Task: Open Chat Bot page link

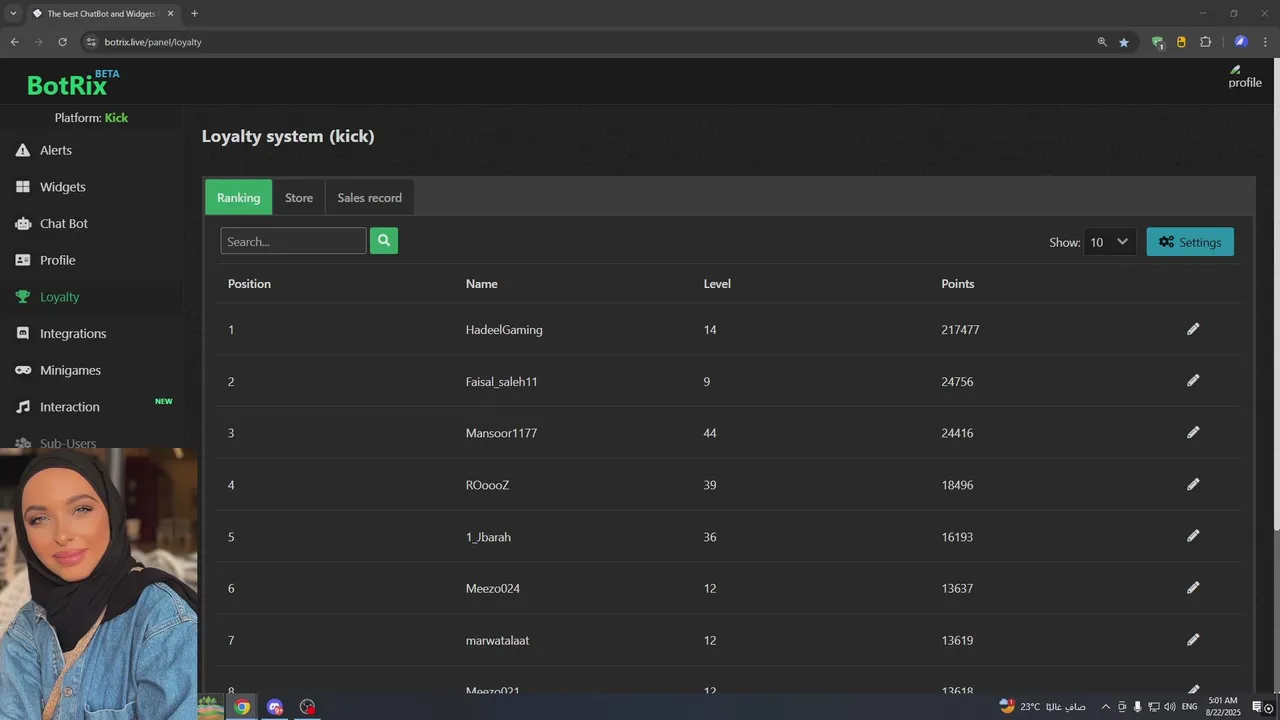Action: pos(64,224)
